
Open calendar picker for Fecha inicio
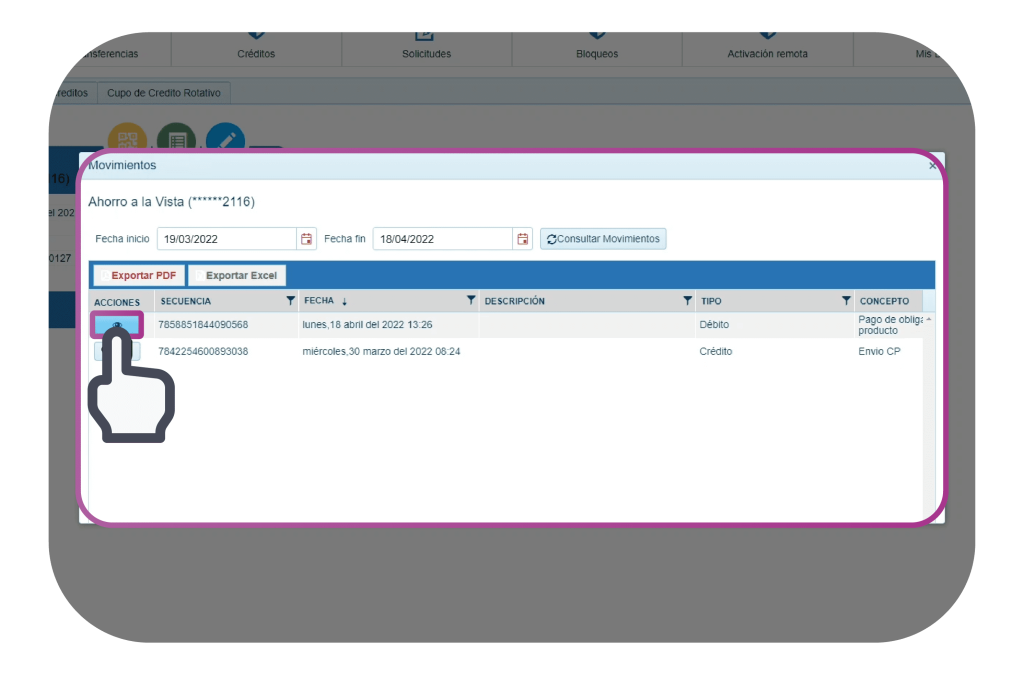pos(306,239)
